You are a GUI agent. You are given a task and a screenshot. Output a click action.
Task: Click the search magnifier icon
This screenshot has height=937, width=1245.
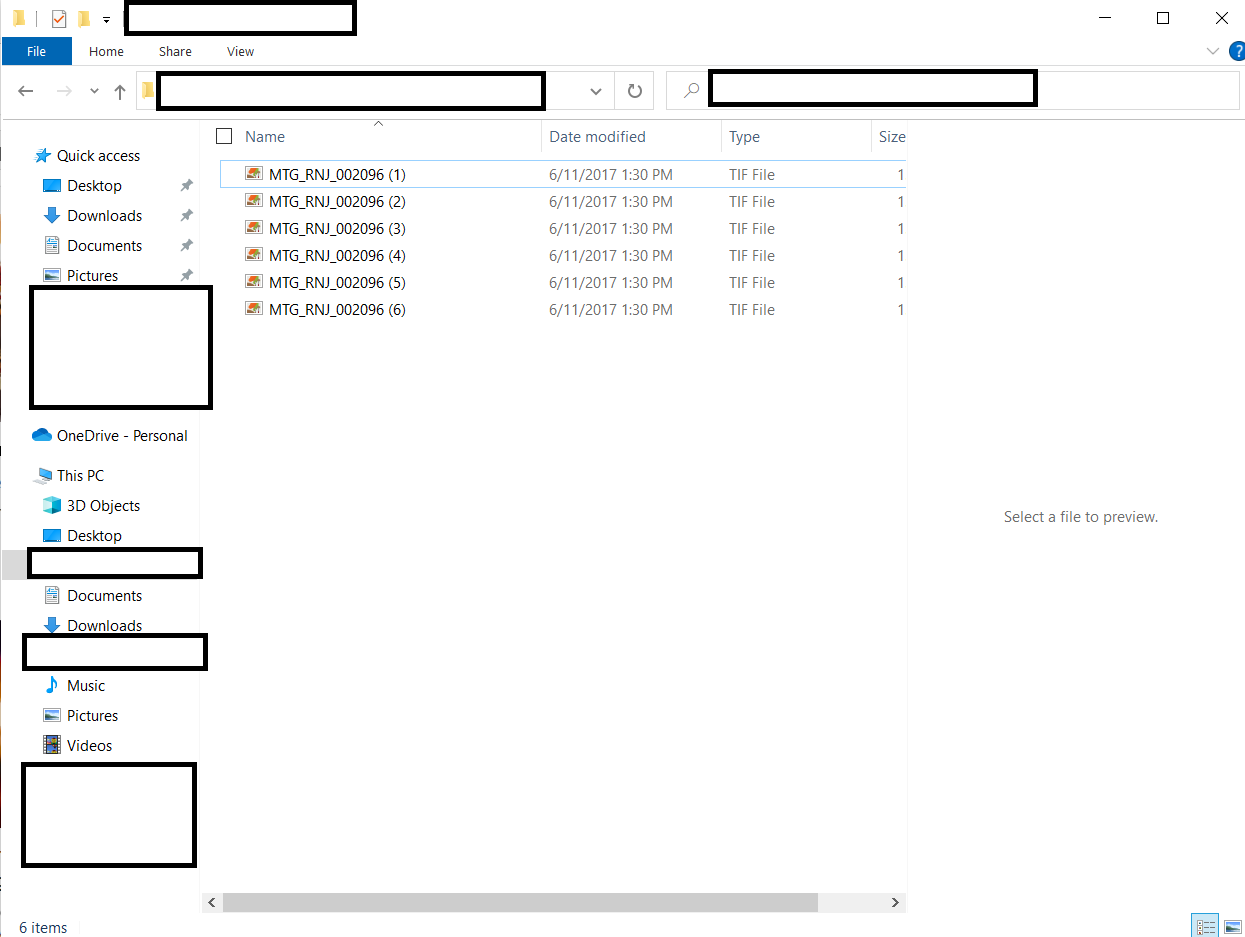tap(689, 89)
